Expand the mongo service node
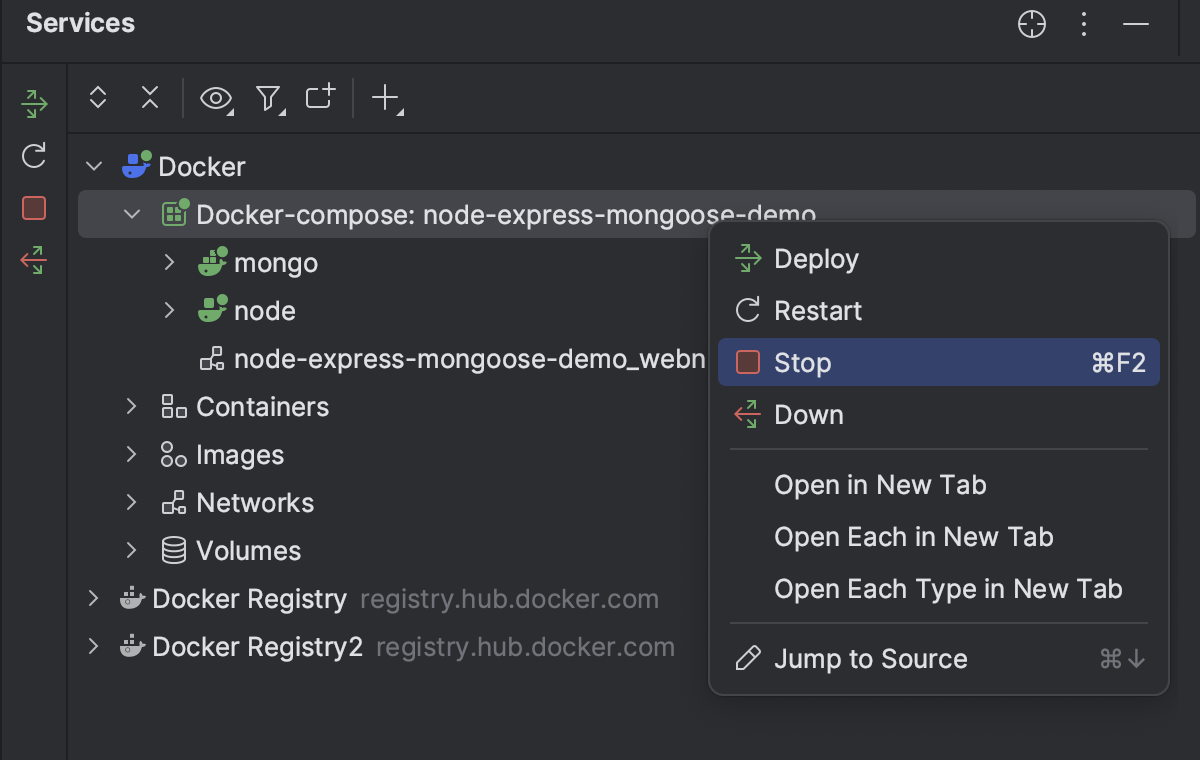This screenshot has height=760, width=1200. click(x=170, y=263)
